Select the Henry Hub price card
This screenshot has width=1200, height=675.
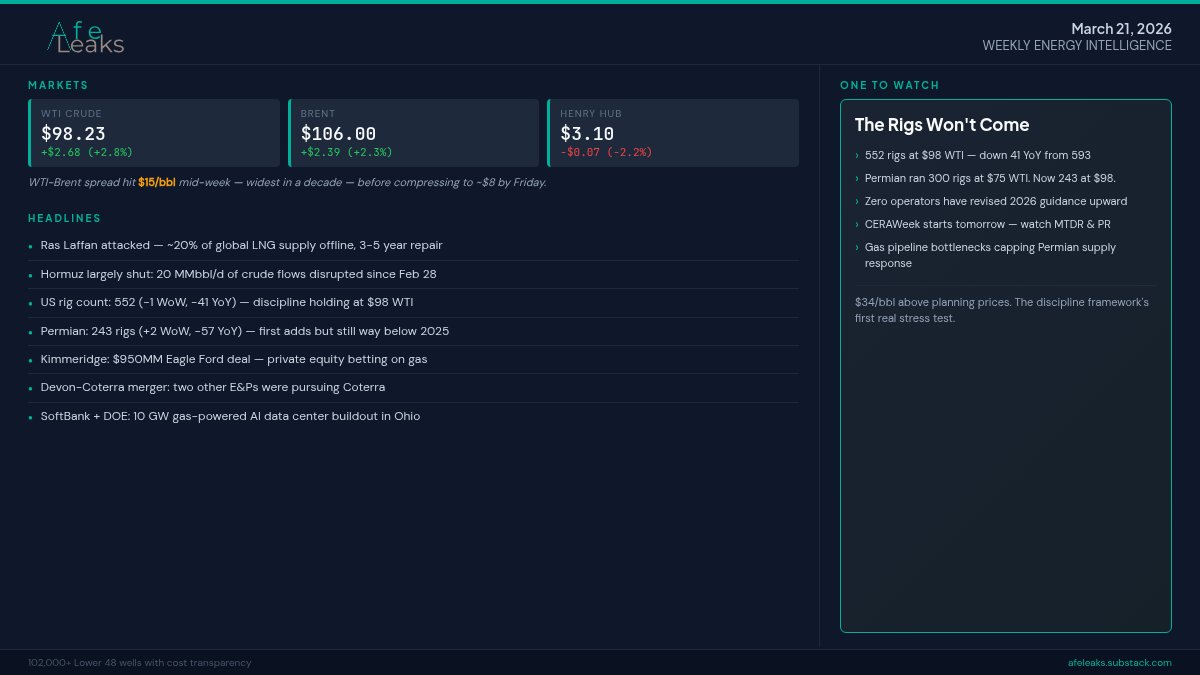point(673,133)
